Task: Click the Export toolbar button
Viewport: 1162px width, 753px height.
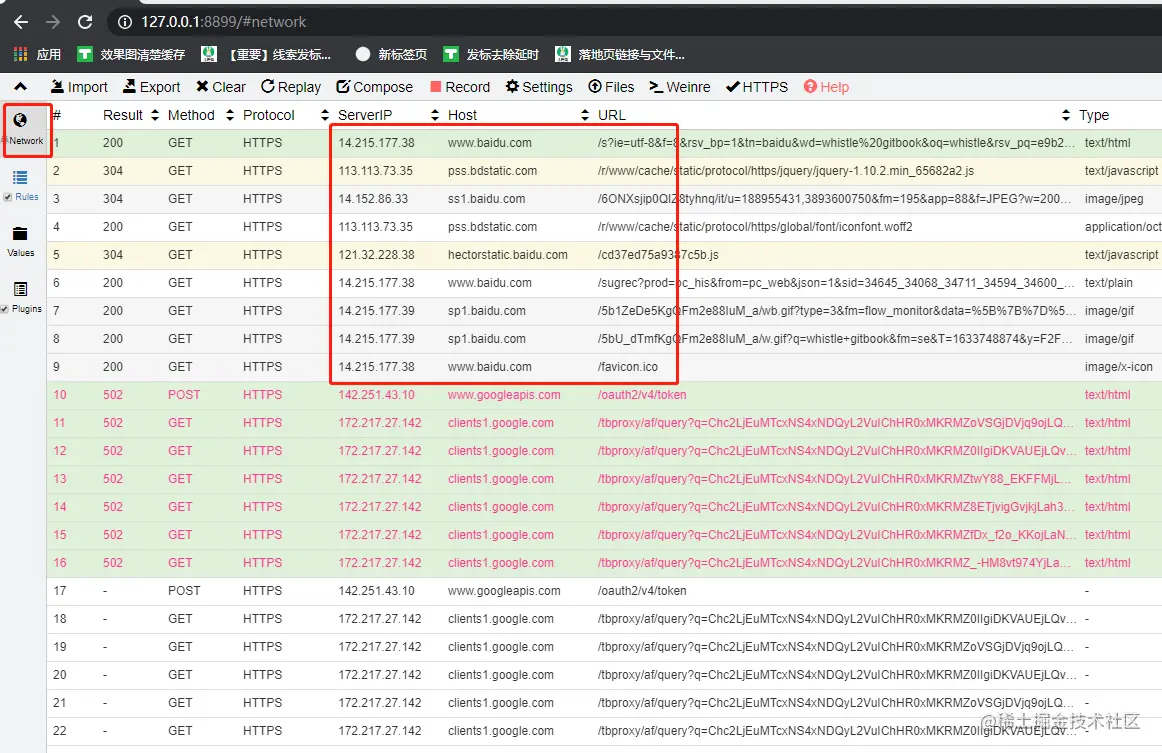Action: tap(151, 87)
